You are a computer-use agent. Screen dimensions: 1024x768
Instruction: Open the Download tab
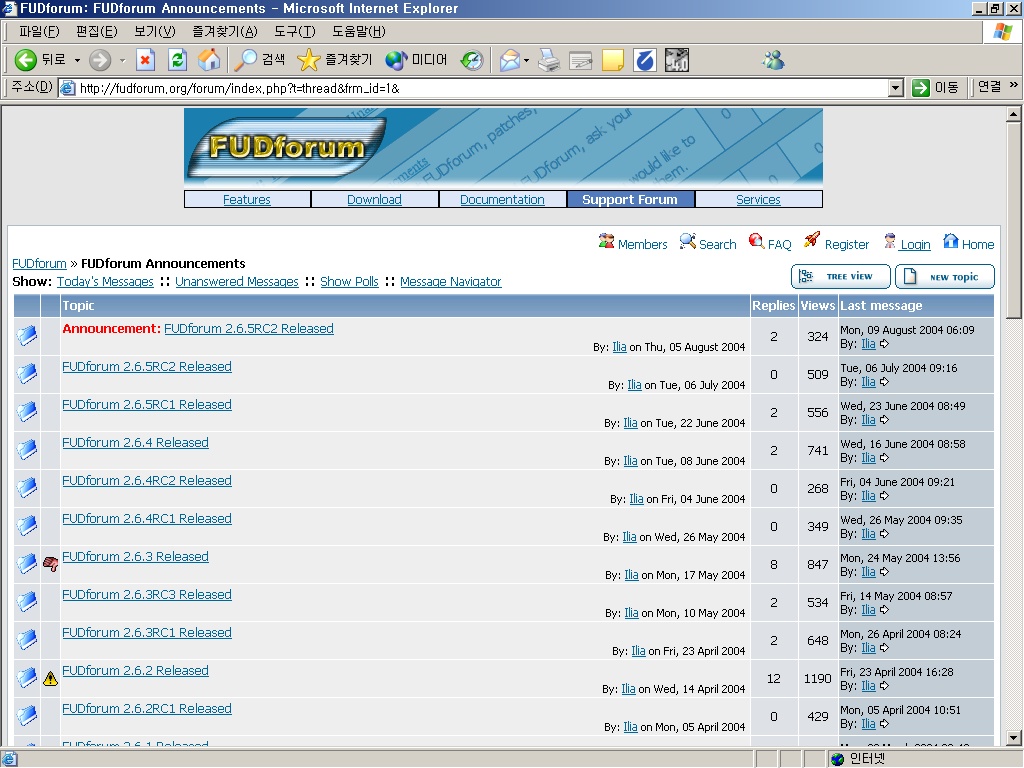[x=374, y=199]
